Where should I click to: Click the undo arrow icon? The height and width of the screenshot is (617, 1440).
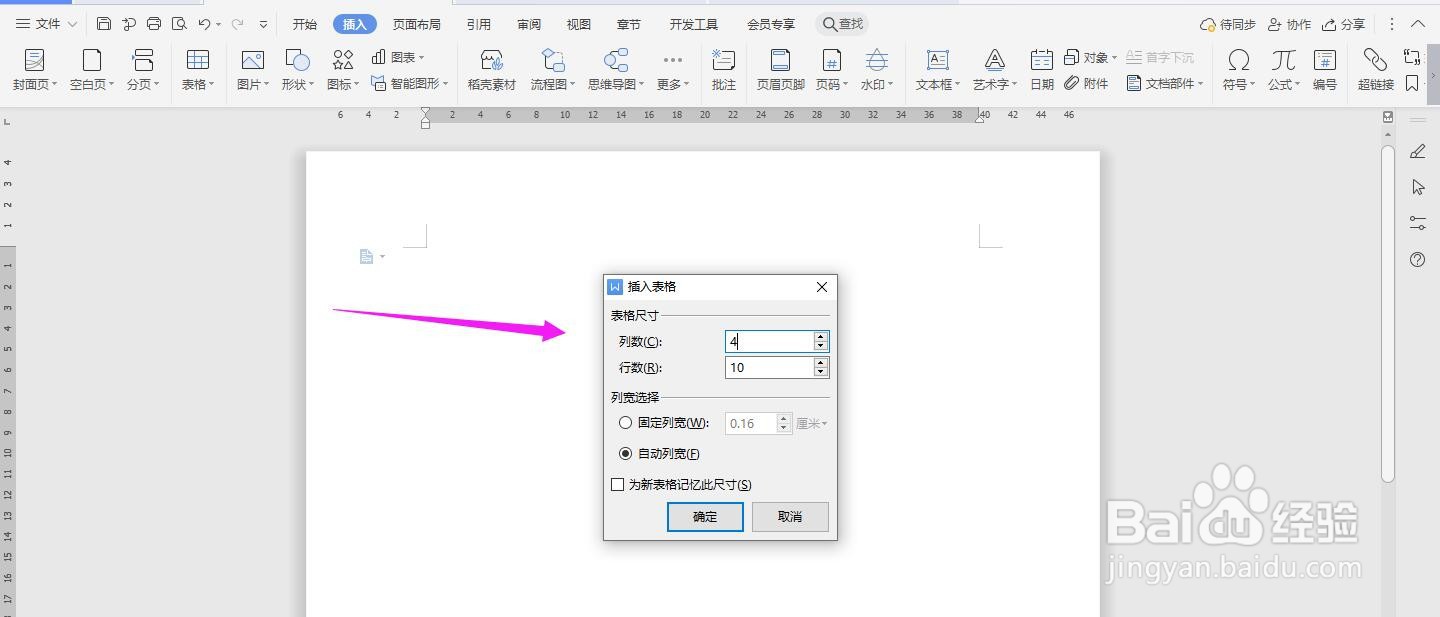204,24
